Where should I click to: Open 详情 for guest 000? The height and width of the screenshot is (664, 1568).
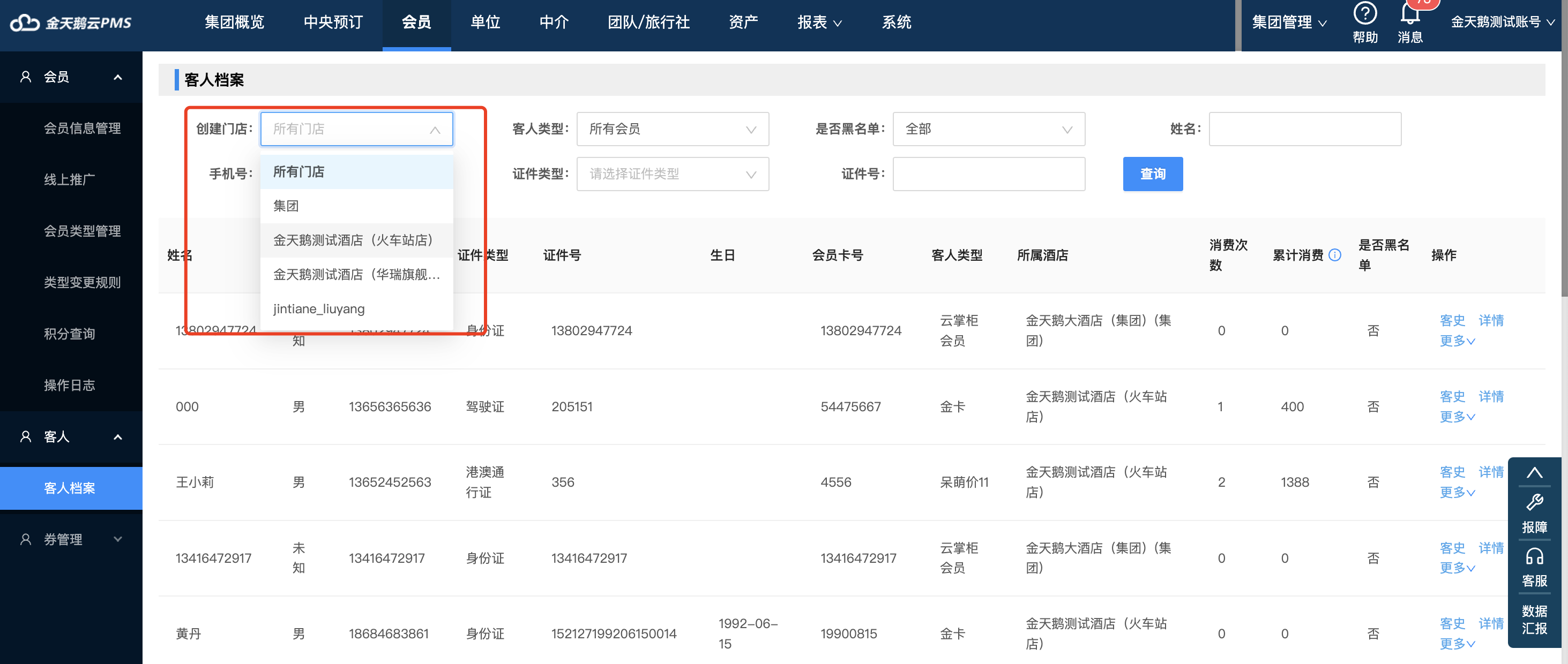coord(1491,396)
